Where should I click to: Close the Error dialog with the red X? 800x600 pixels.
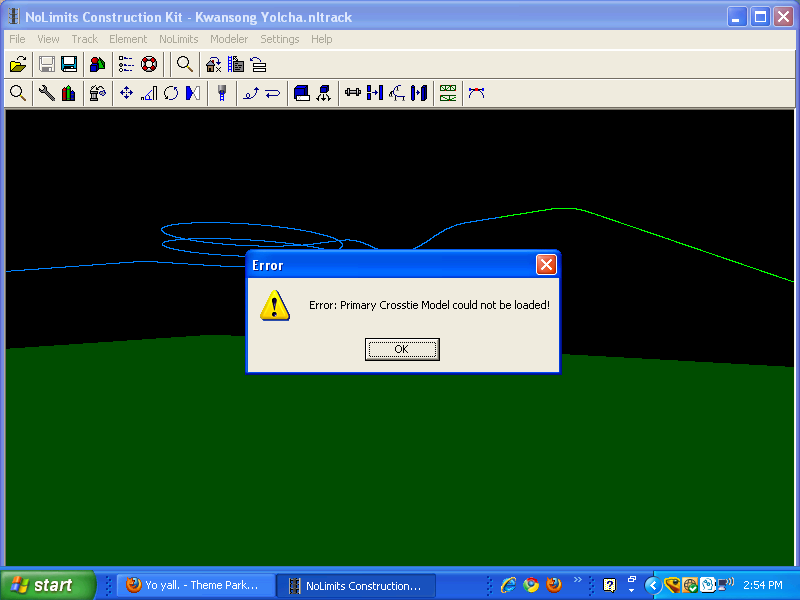coord(546,265)
